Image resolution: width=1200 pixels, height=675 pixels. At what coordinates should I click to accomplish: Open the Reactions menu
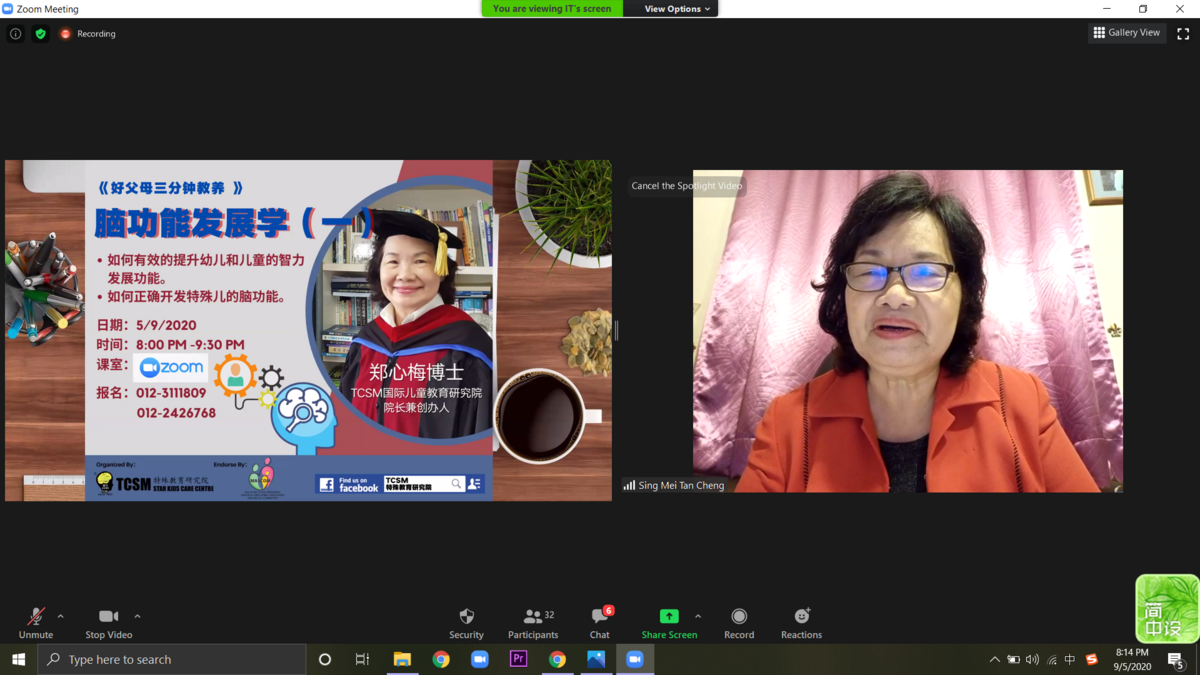point(801,622)
